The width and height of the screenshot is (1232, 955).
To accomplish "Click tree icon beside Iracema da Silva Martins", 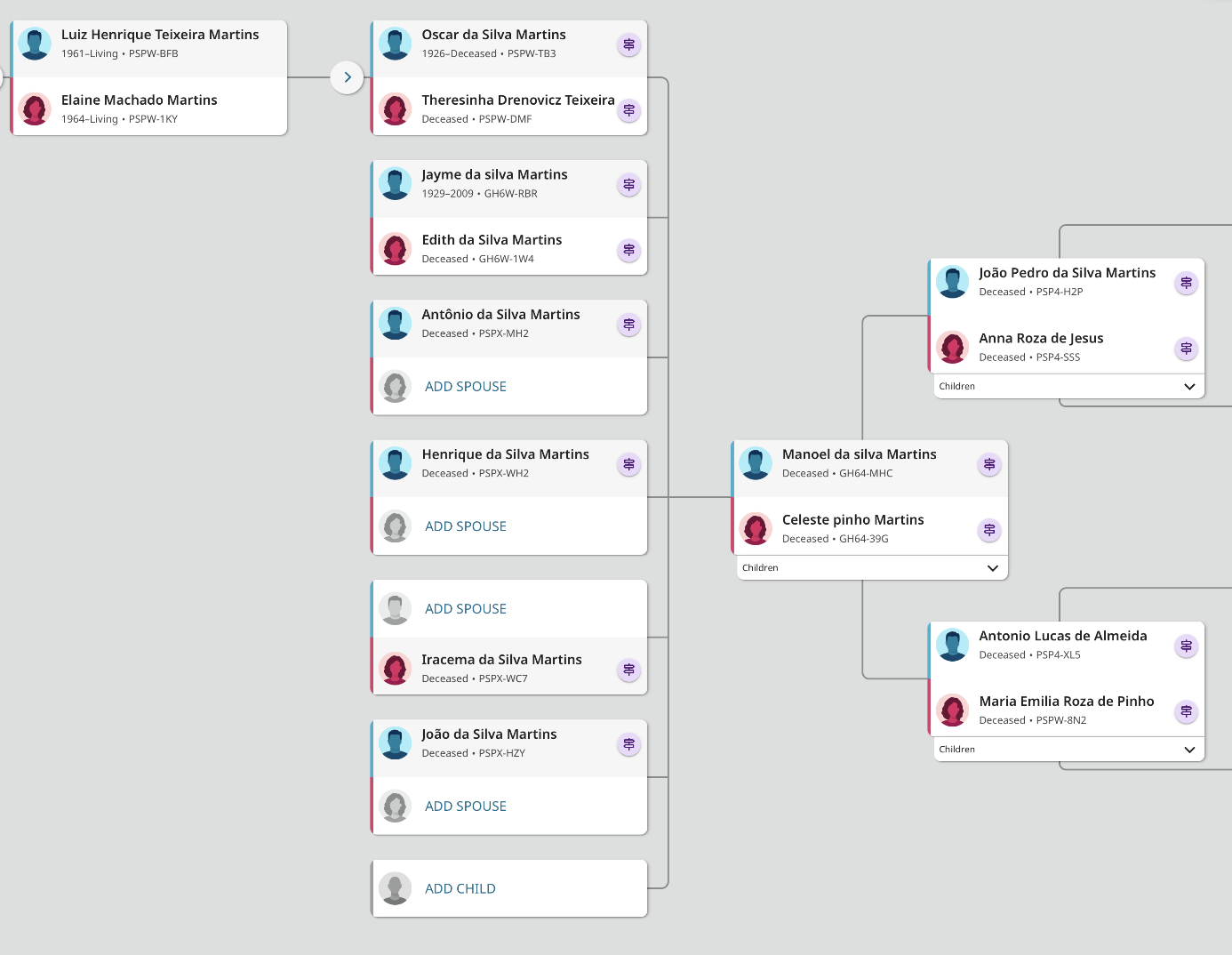I will [628, 670].
